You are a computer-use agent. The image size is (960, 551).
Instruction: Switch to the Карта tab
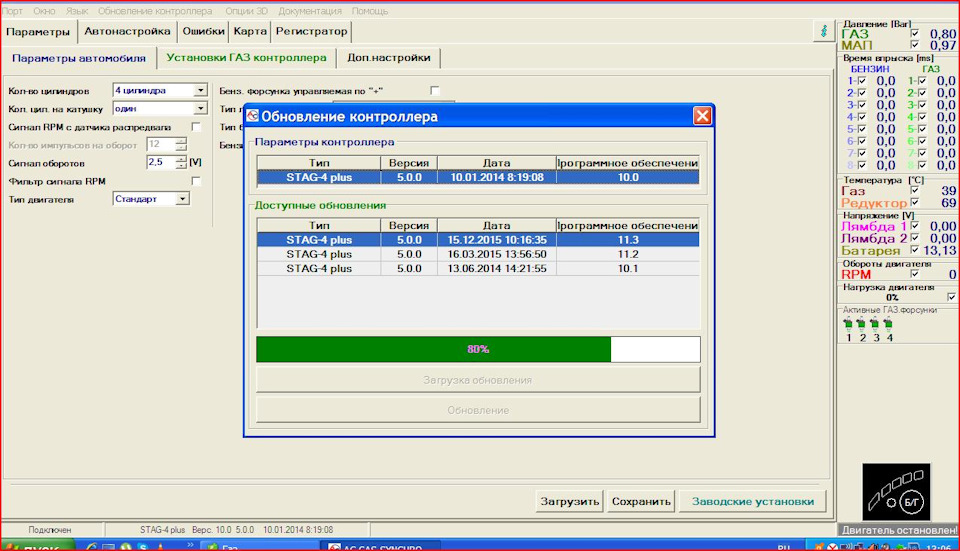tap(250, 31)
